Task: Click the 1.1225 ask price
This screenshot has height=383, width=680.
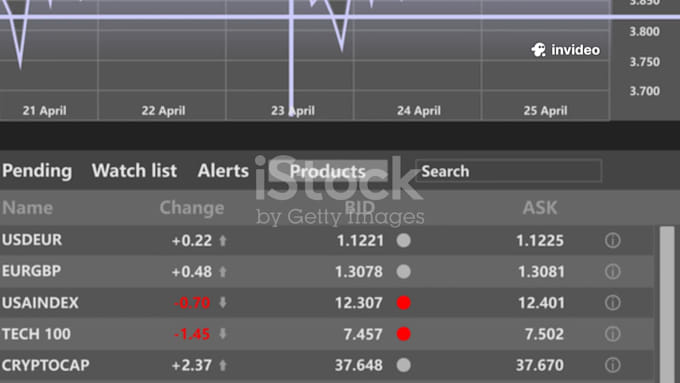Action: point(540,241)
